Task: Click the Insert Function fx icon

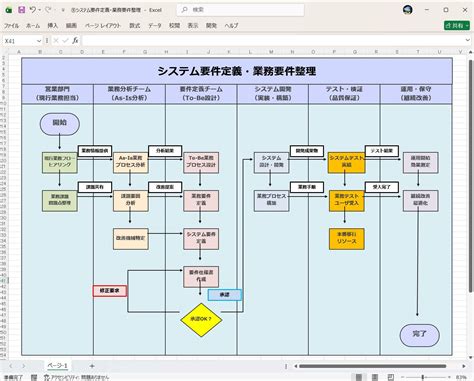Action: [75, 41]
